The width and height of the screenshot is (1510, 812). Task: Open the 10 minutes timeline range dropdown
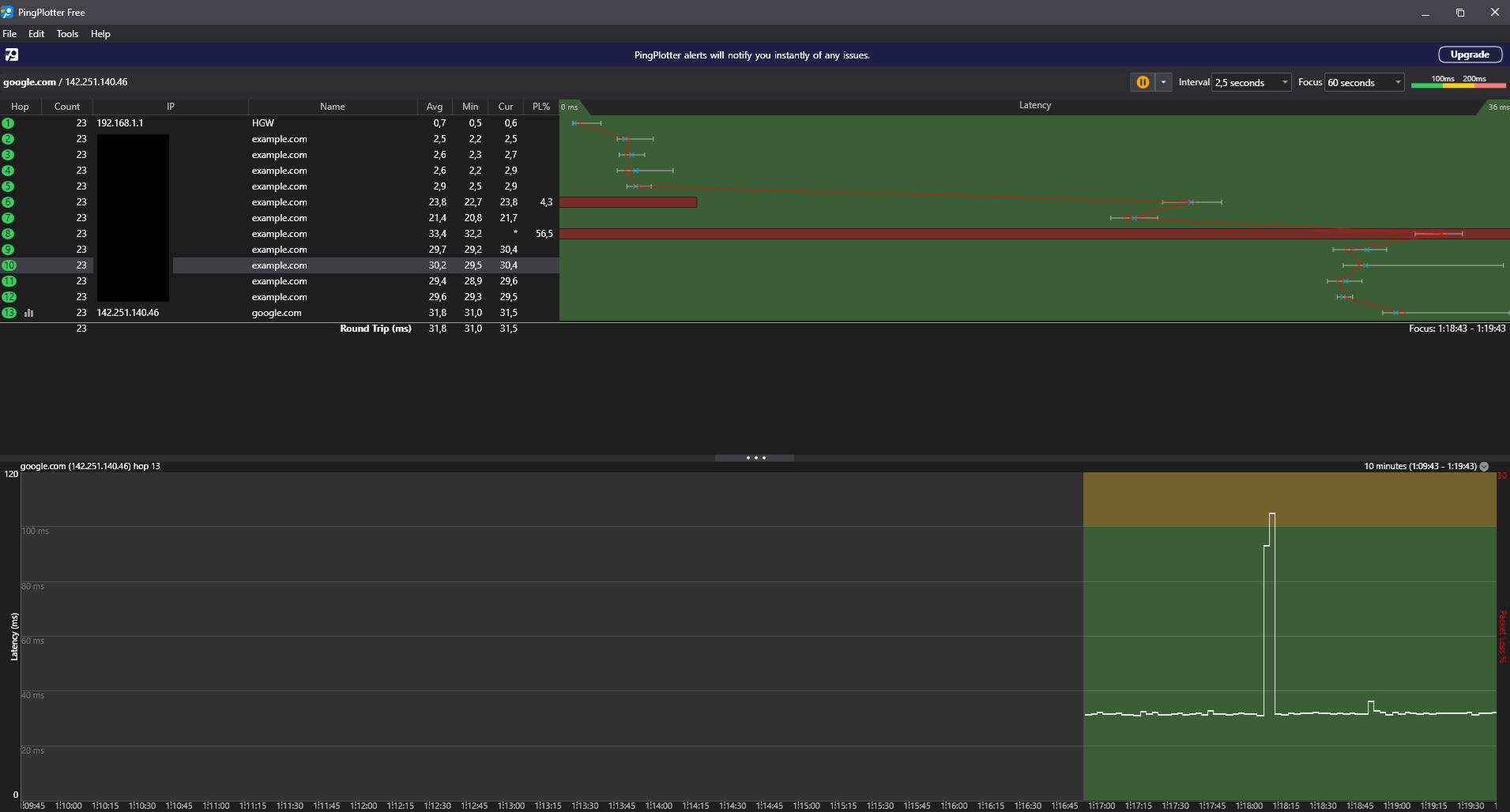(x=1484, y=467)
